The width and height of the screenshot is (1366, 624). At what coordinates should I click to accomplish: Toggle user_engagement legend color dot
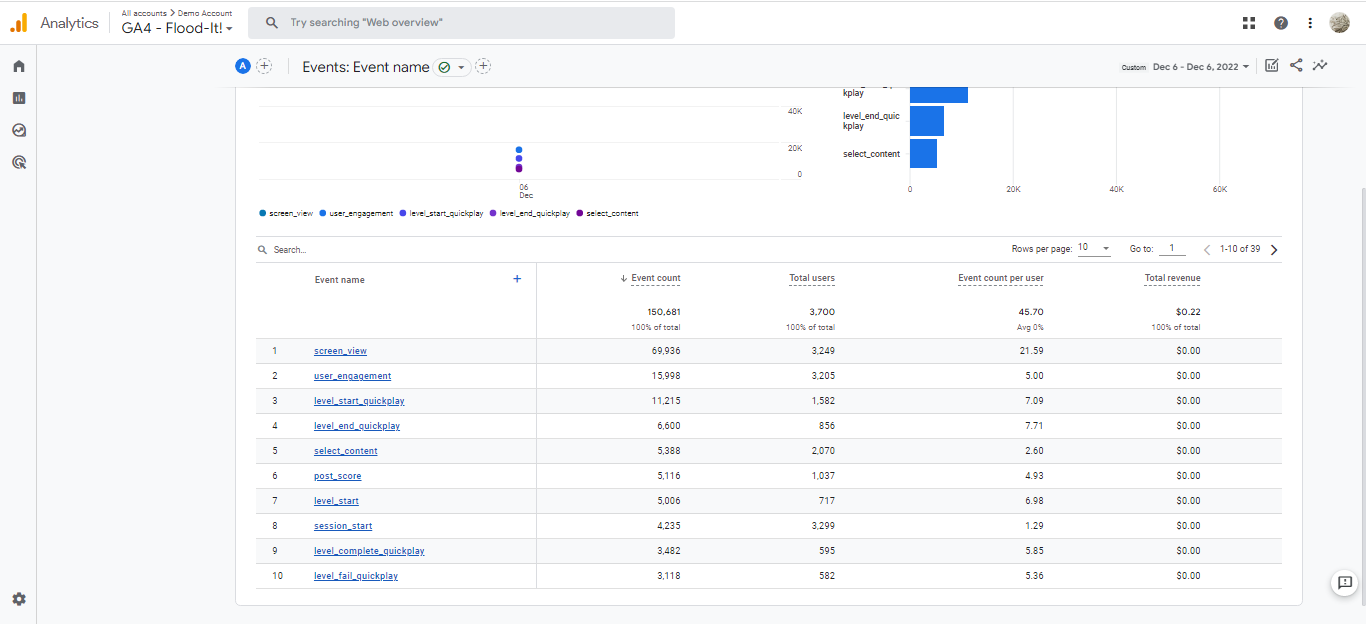tap(323, 213)
